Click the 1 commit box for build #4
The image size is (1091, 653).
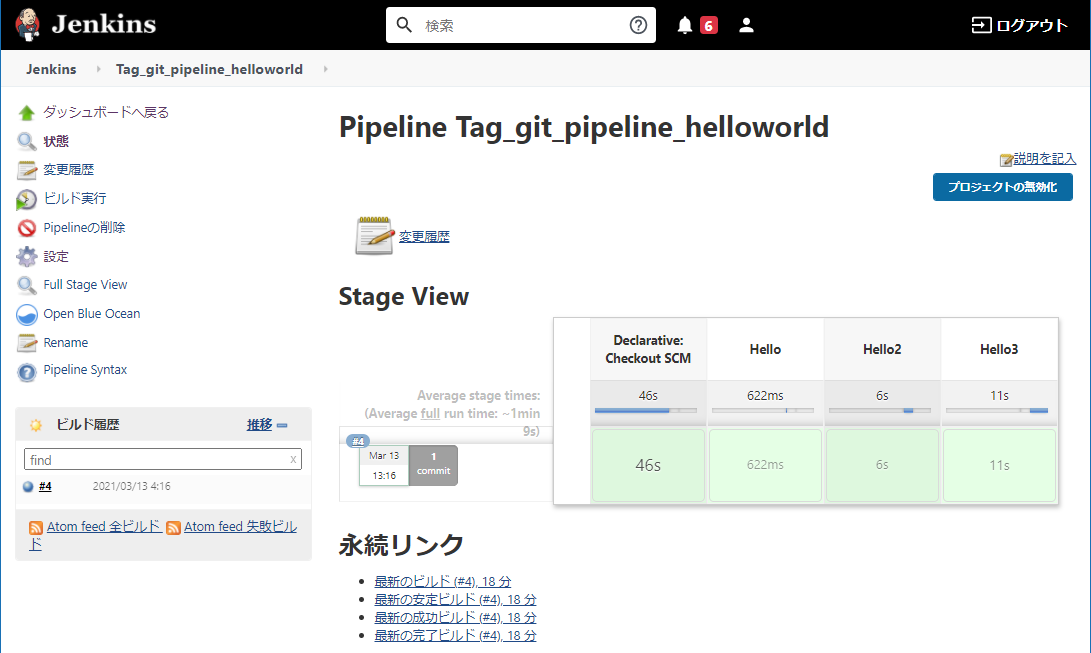(x=433, y=465)
